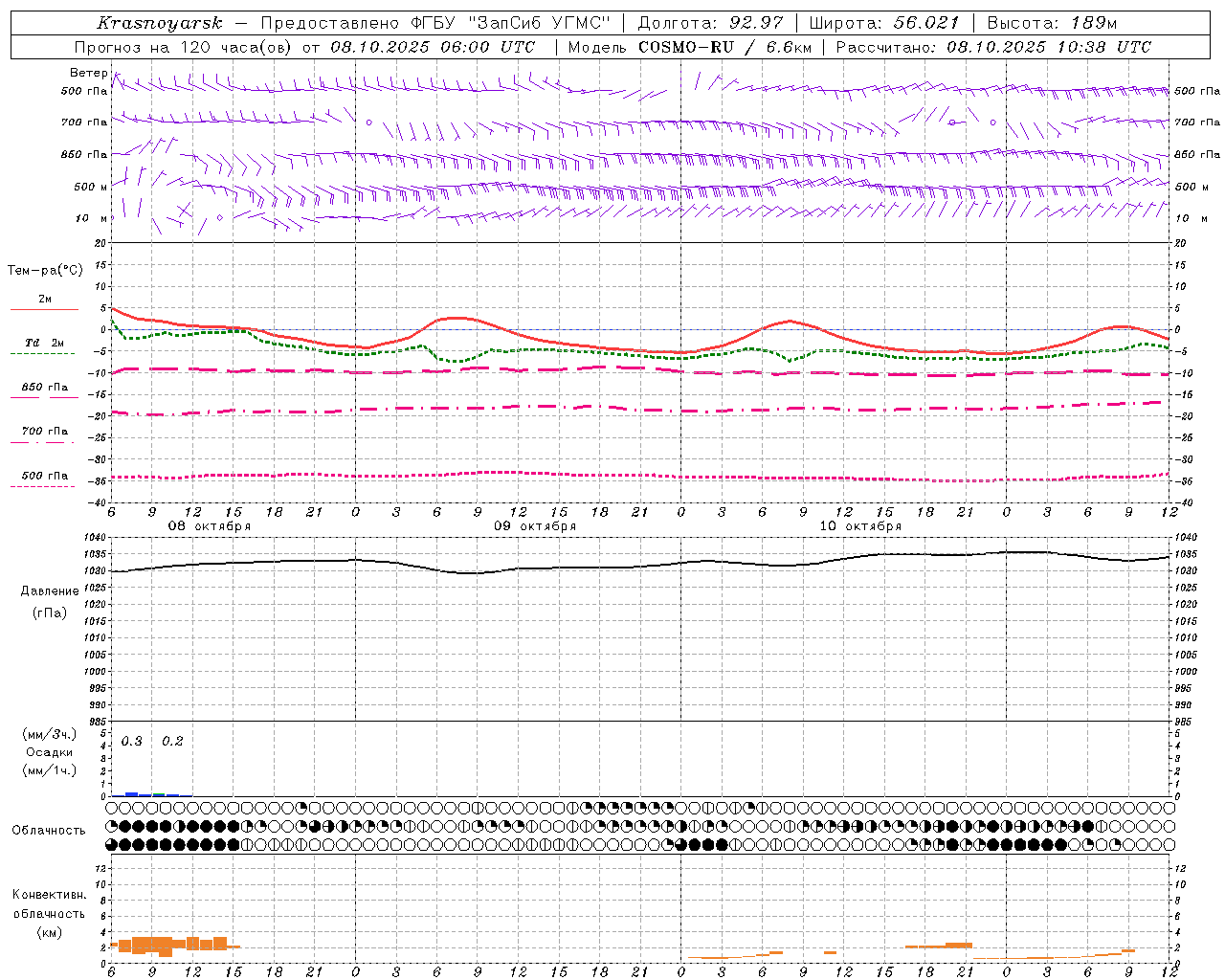Click the 500 м wind level label on left
The image size is (1225, 980).
click(x=91, y=187)
